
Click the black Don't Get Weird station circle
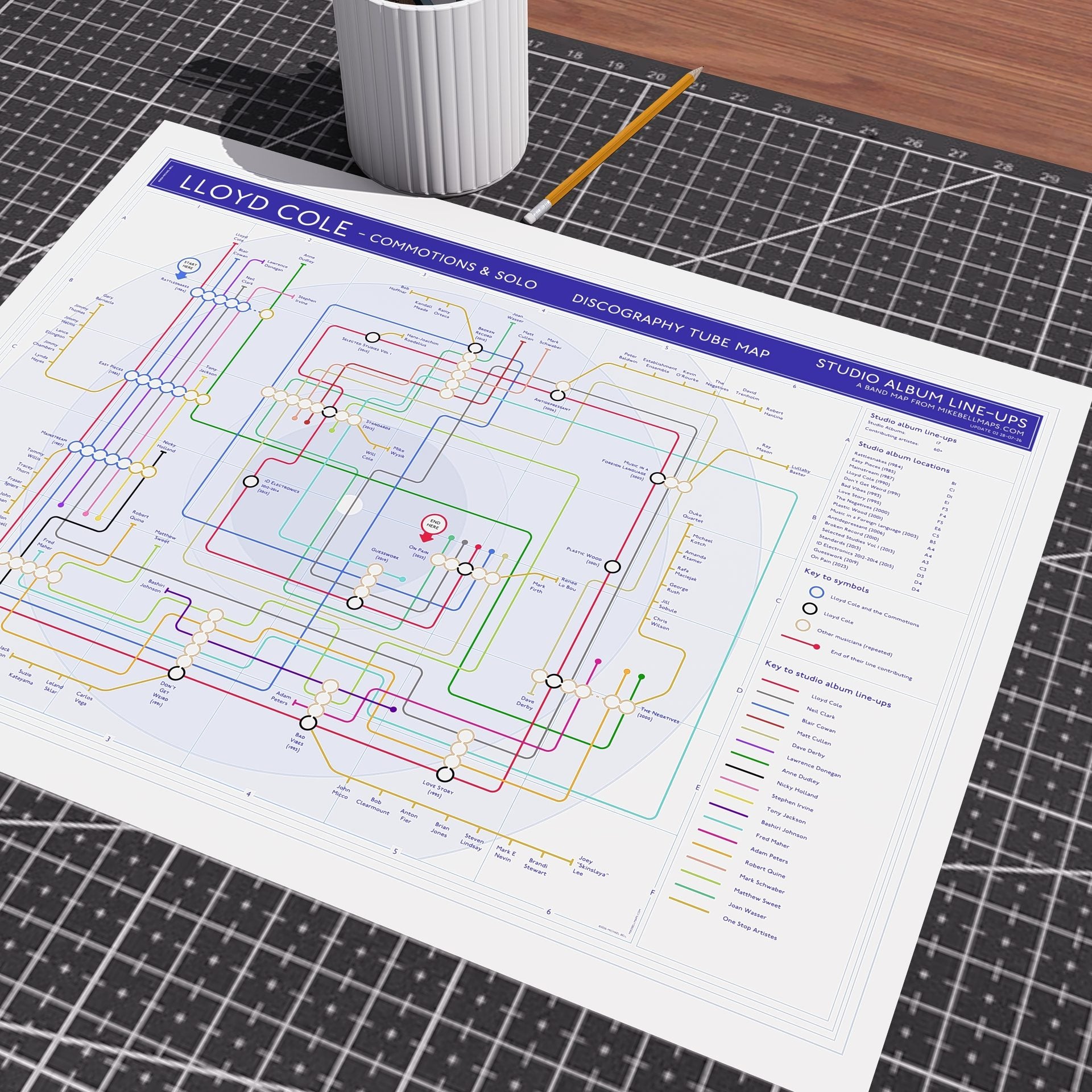177,673
